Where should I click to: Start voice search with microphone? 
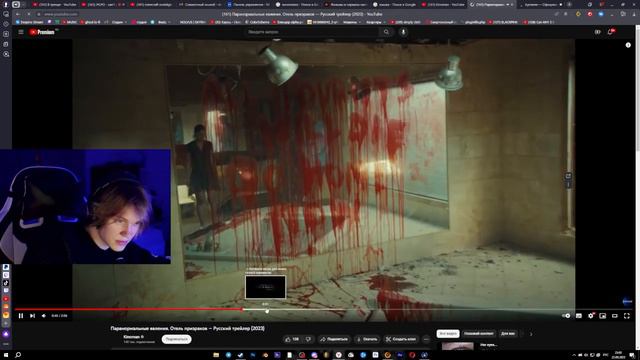pos(403,32)
